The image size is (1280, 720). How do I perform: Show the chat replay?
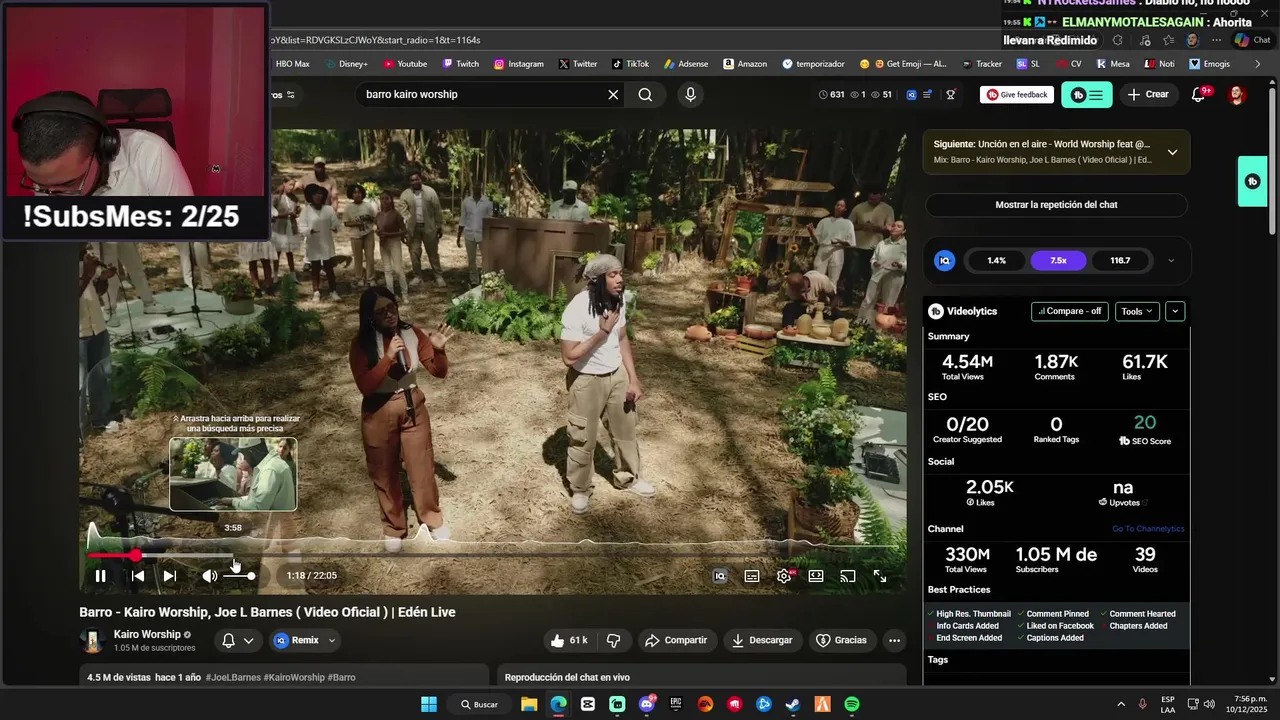click(x=1056, y=205)
